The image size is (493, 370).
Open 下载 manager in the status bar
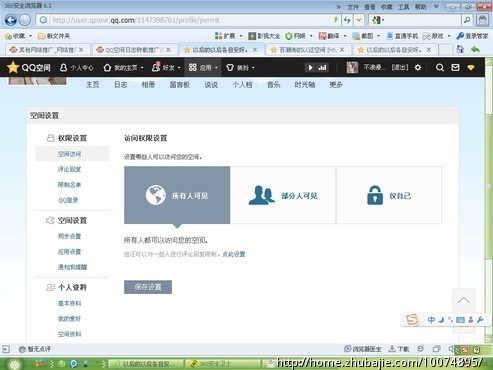[399, 349]
